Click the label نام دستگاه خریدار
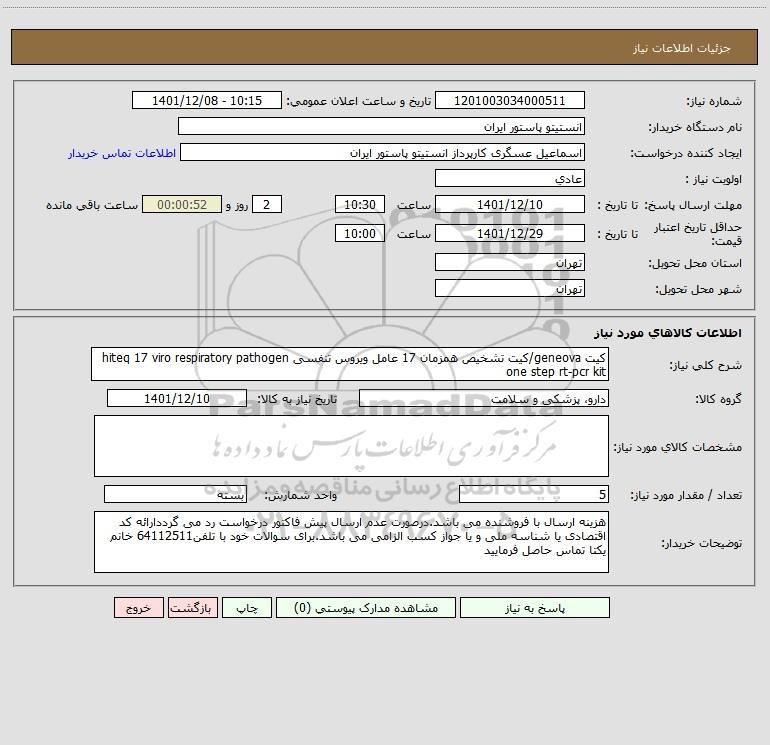 coord(695,127)
